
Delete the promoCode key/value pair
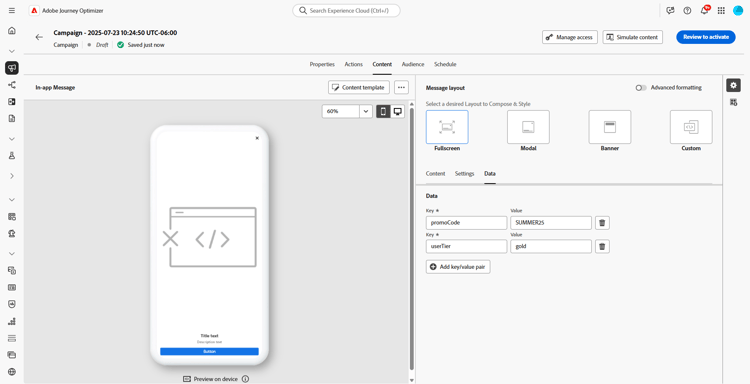602,223
